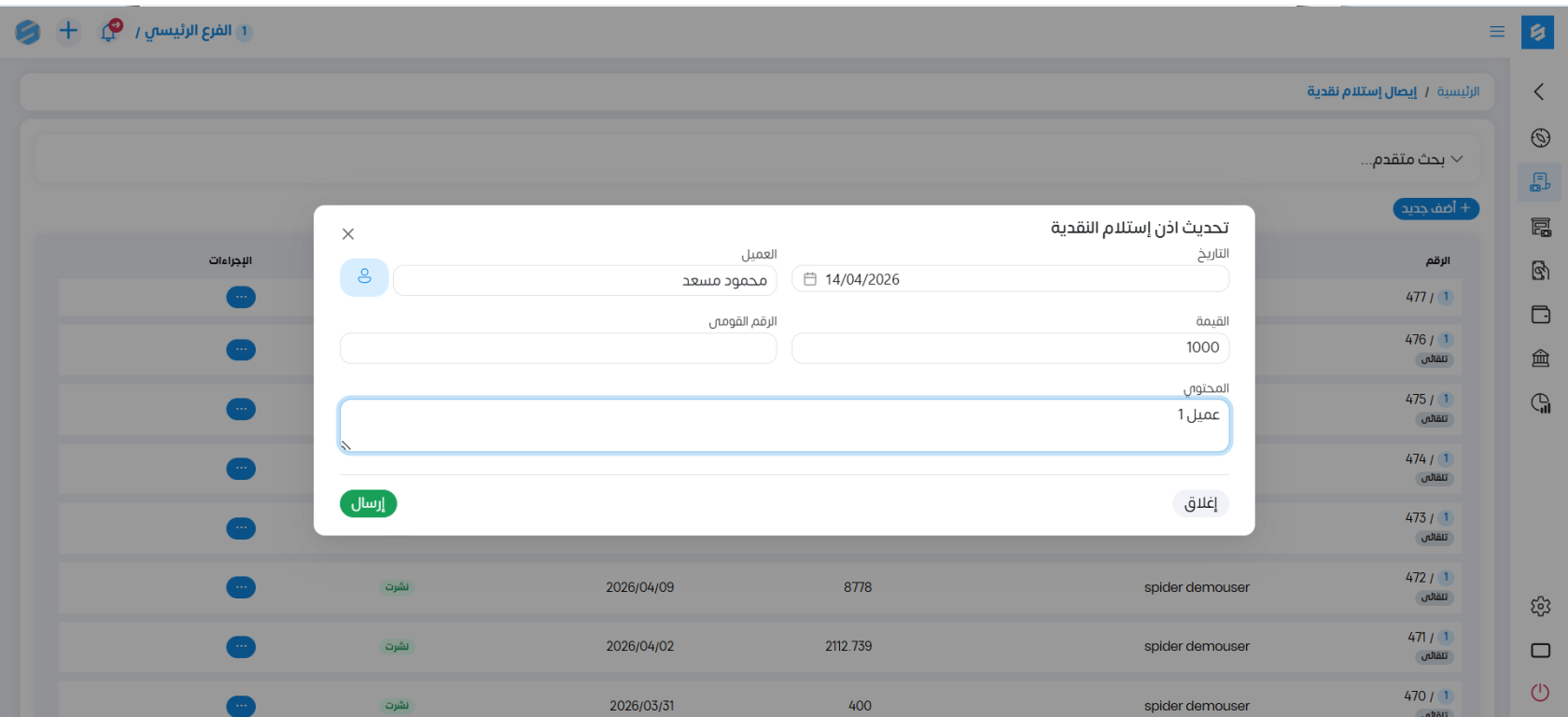Open actions menu for receipt 472
Screen dimensions: 1568x717
(x=241, y=587)
